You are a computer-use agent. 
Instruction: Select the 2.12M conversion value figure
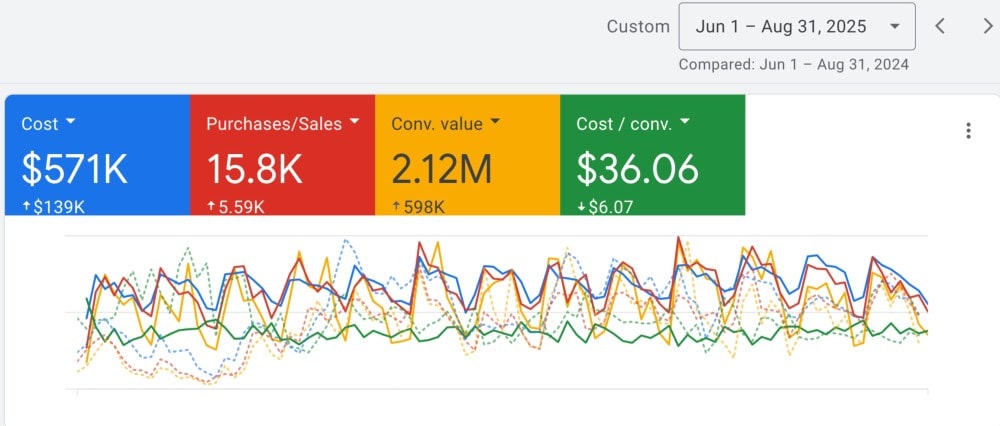point(441,170)
